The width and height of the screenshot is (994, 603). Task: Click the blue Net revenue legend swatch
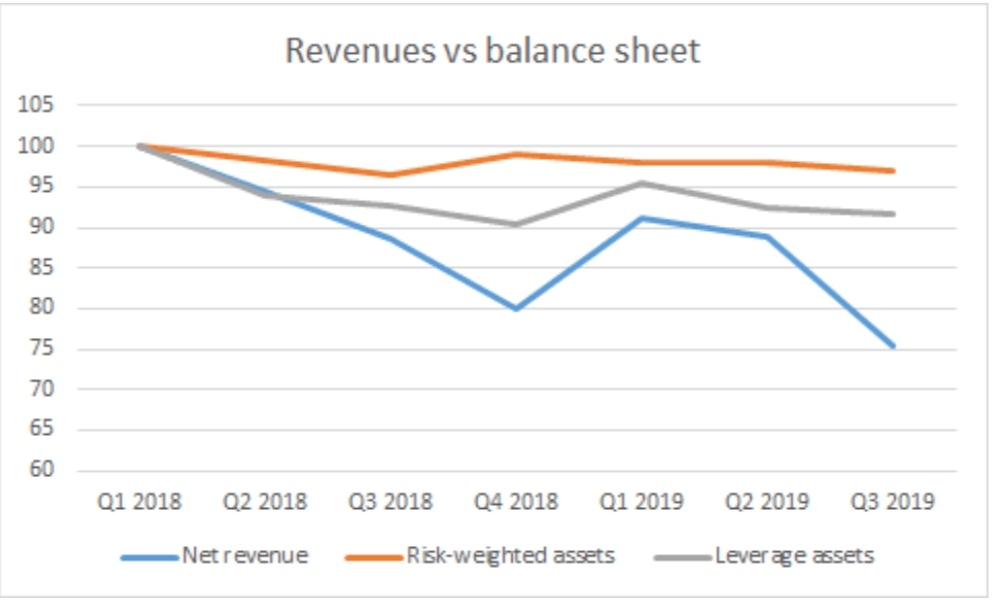149,557
